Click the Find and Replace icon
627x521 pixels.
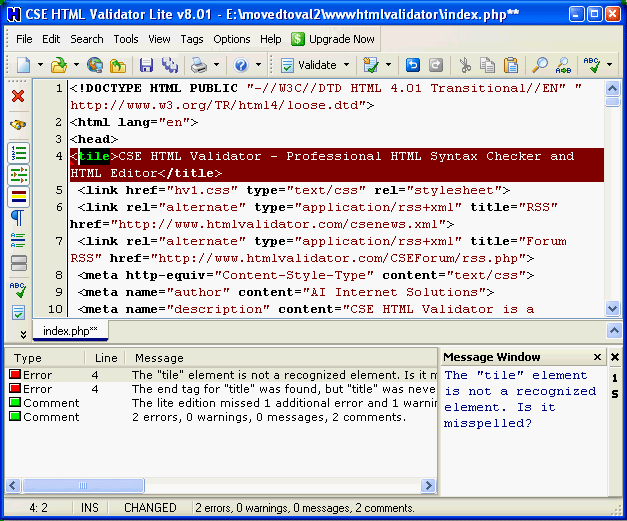click(563, 65)
